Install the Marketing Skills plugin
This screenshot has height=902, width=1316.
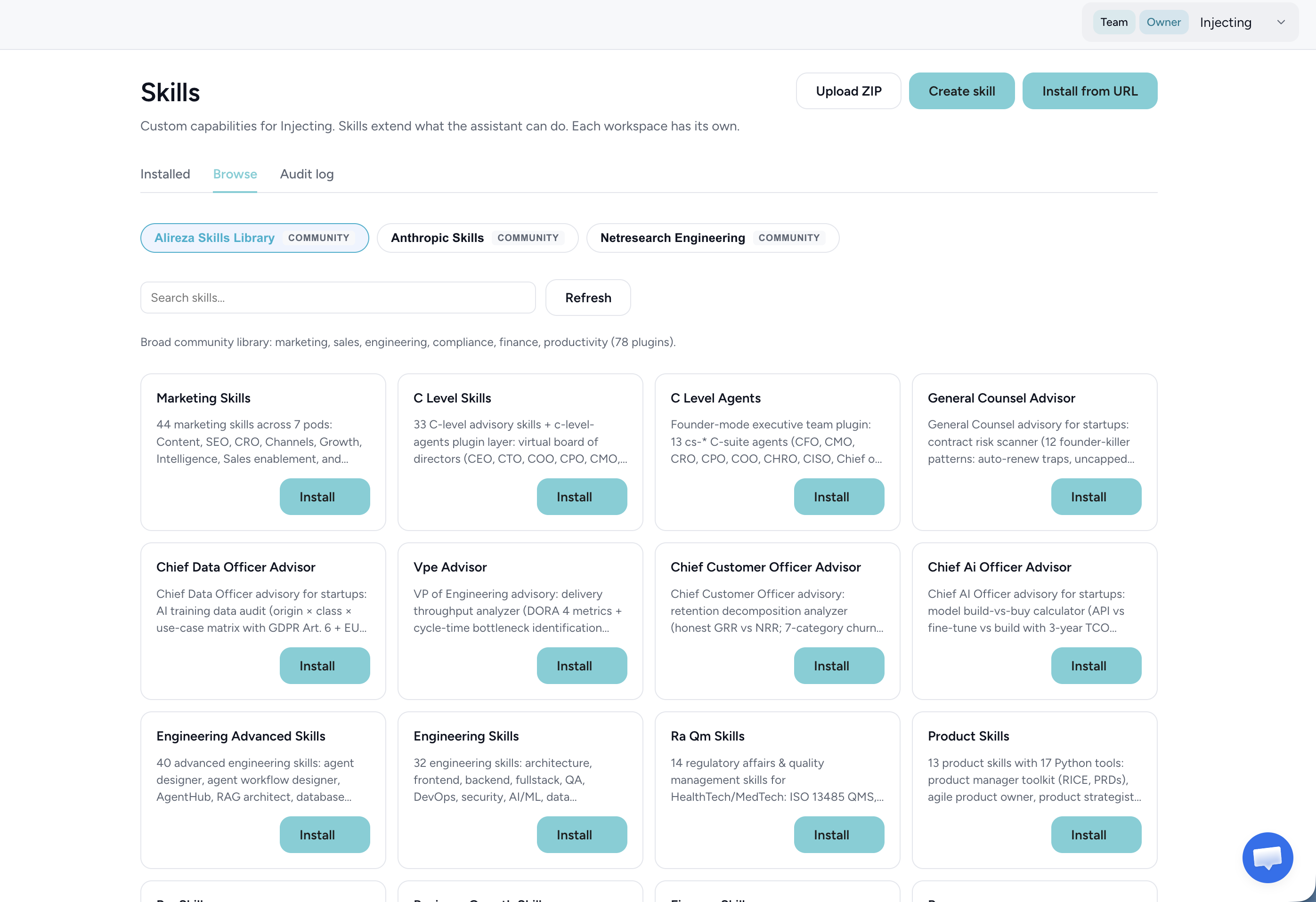click(x=325, y=496)
